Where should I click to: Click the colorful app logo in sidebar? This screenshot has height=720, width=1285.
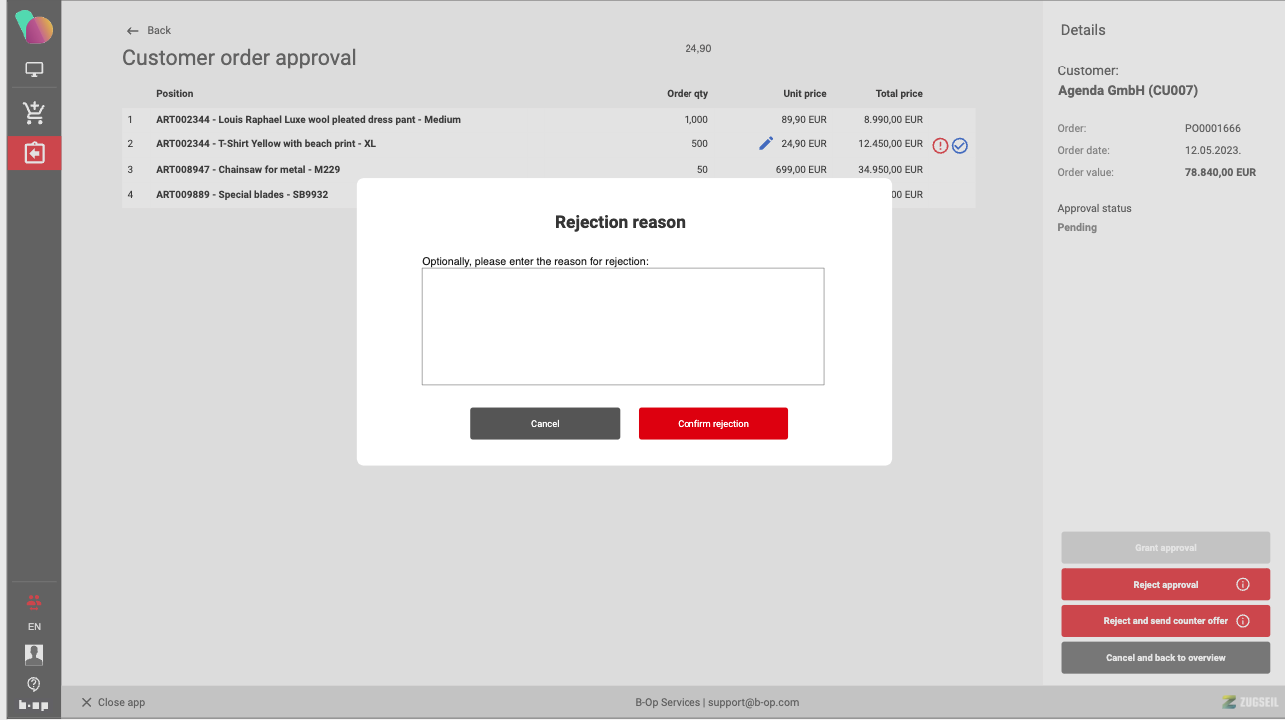pyautogui.click(x=34, y=27)
